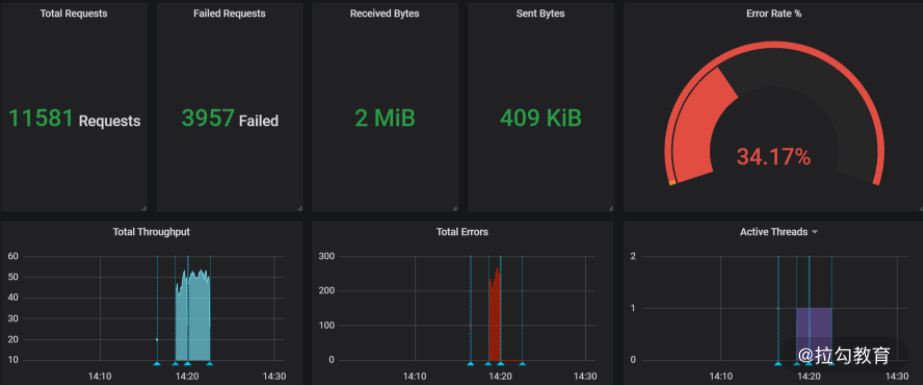The image size is (923, 385).
Task: Click the Error Rate % panel title
Action: coord(773,13)
